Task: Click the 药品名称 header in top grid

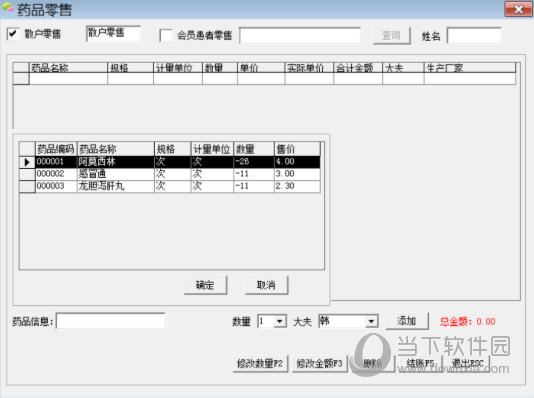Action: (68, 68)
